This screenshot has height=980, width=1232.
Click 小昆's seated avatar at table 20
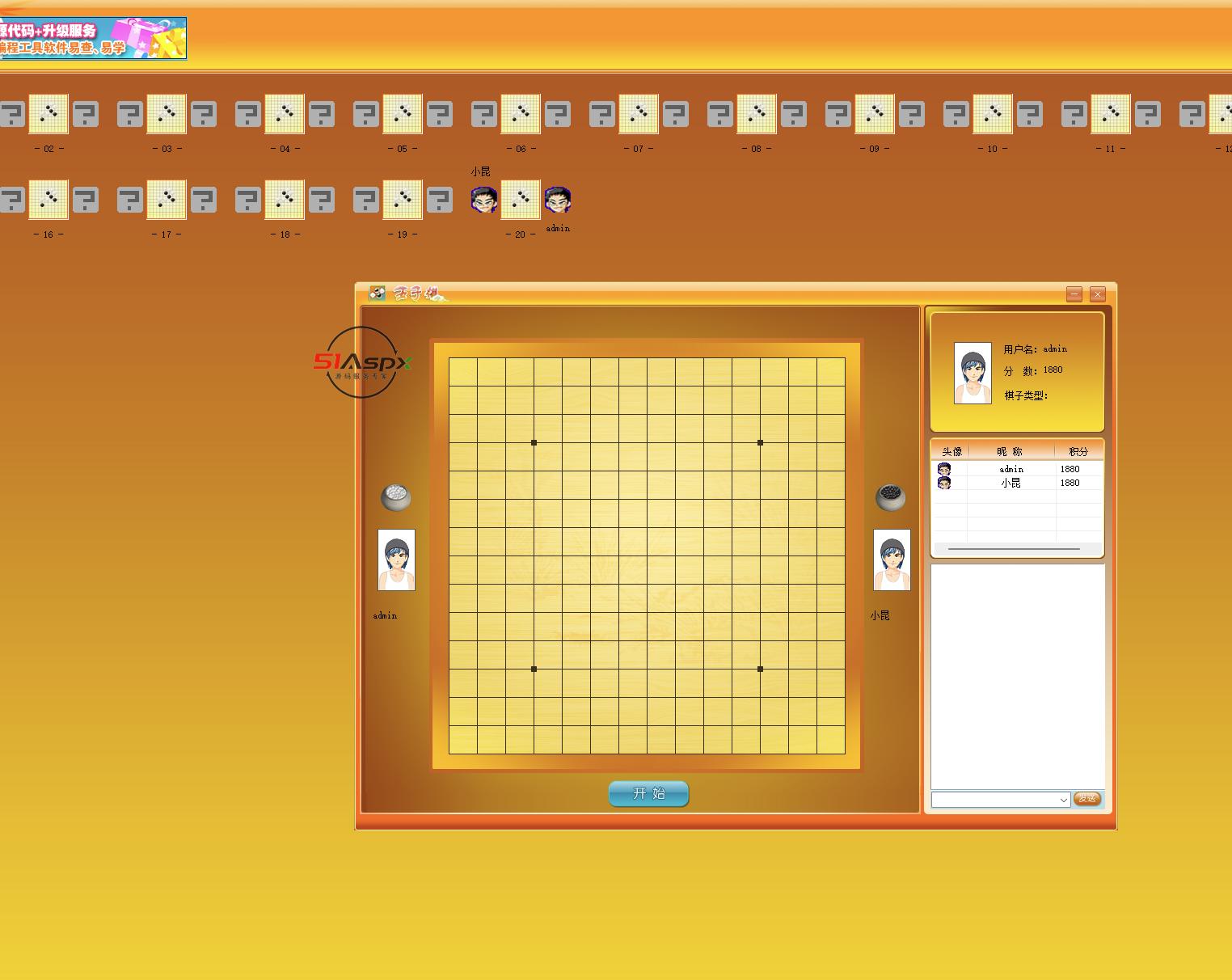[484, 200]
